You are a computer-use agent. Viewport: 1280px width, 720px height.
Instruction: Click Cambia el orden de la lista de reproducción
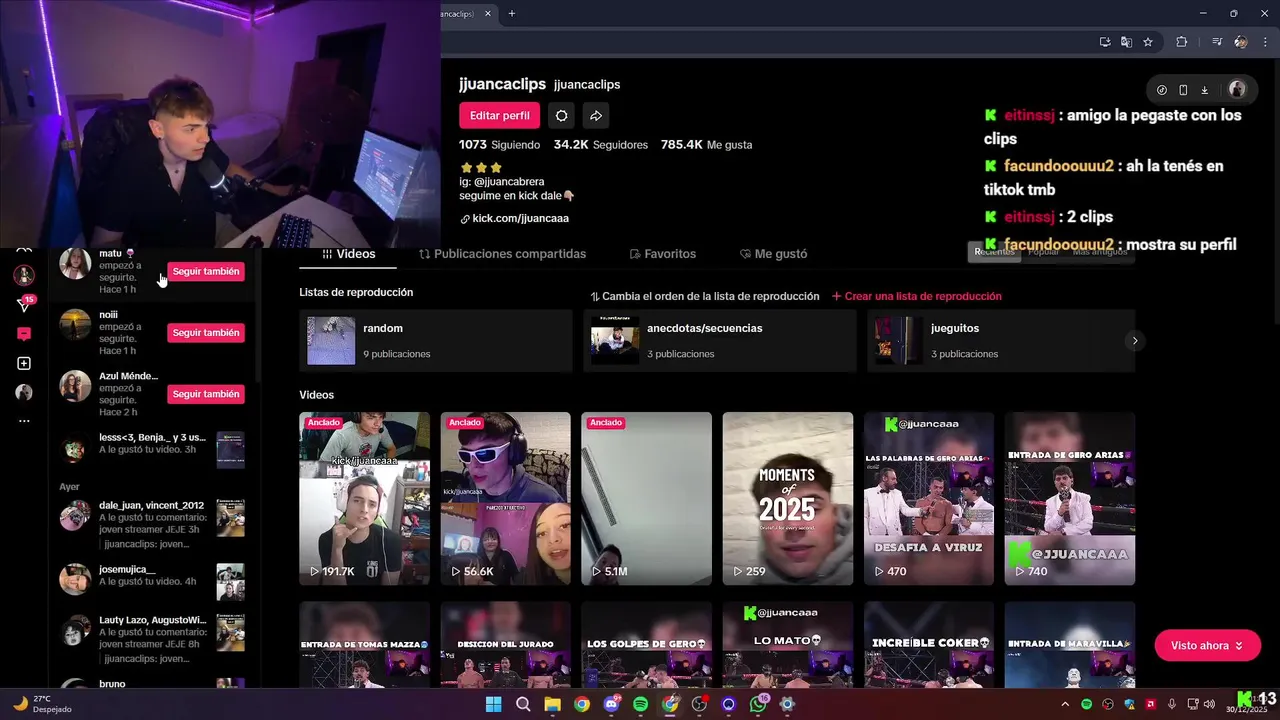point(704,296)
